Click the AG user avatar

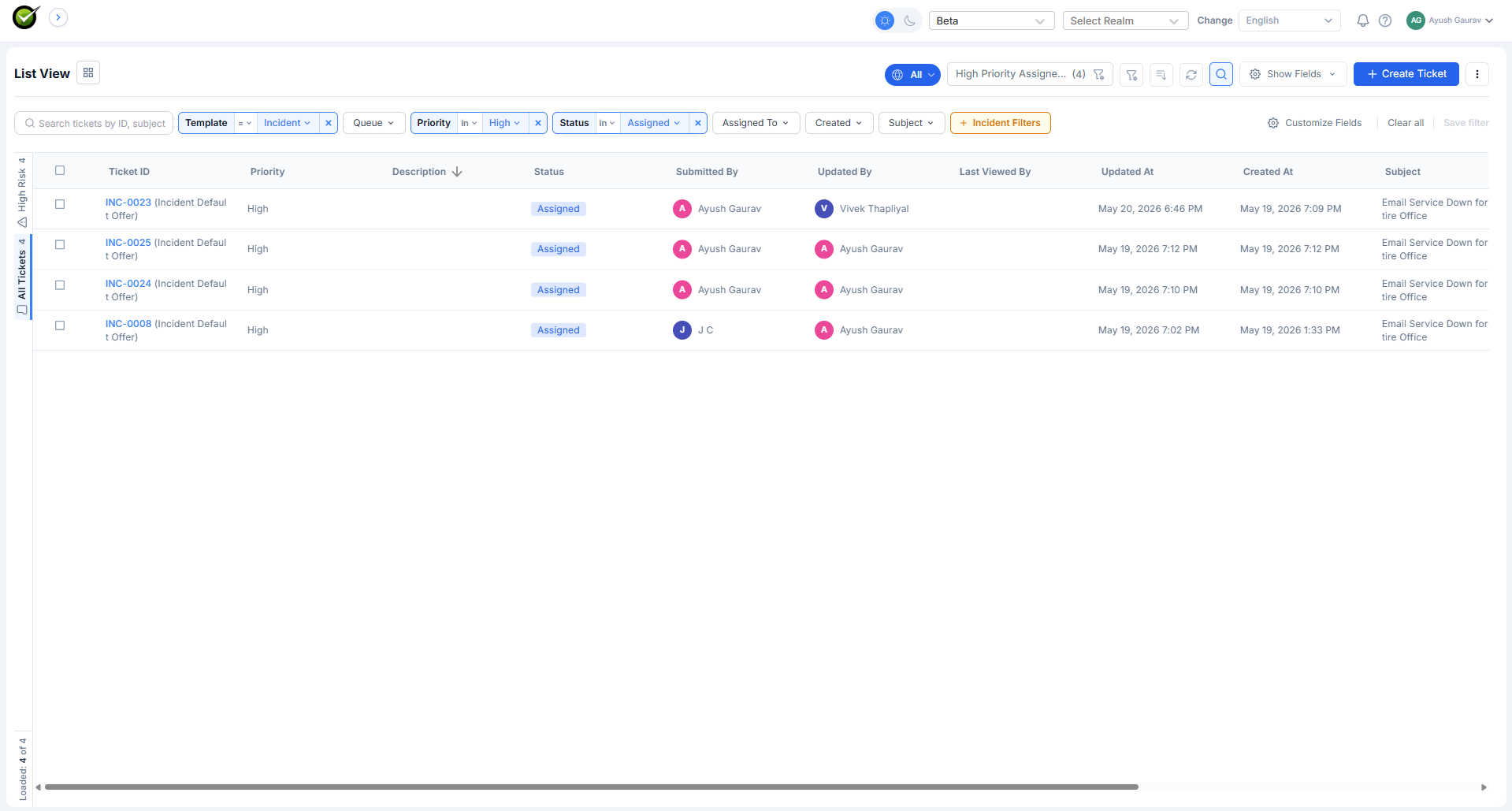click(1416, 20)
